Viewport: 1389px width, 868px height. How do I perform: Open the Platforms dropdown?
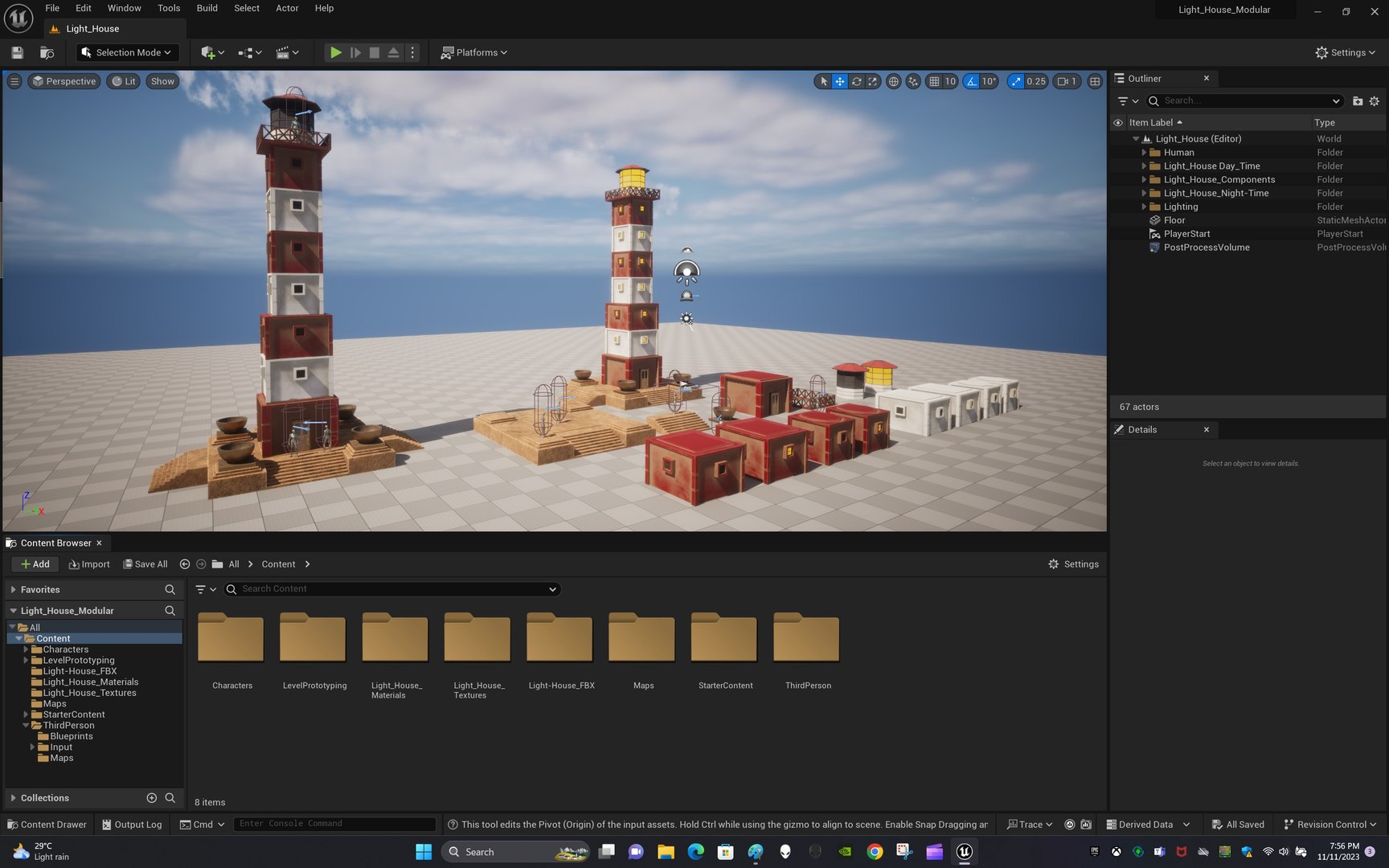[x=474, y=52]
